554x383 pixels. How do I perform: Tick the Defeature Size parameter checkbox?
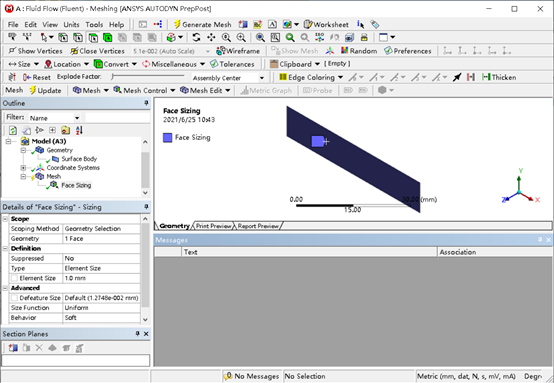pyautogui.click(x=14, y=298)
